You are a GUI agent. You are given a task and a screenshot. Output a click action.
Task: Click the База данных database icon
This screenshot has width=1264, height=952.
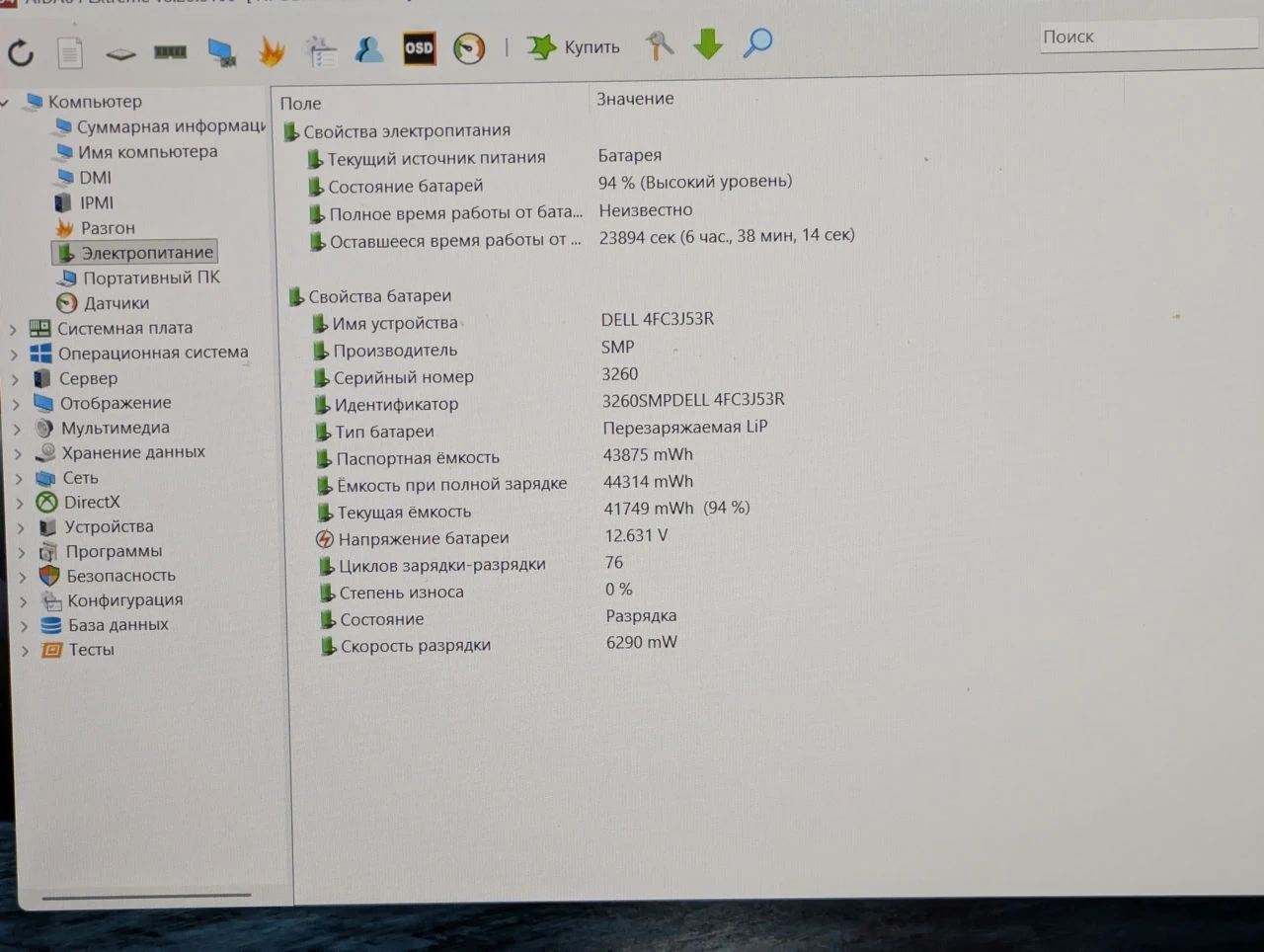51,625
